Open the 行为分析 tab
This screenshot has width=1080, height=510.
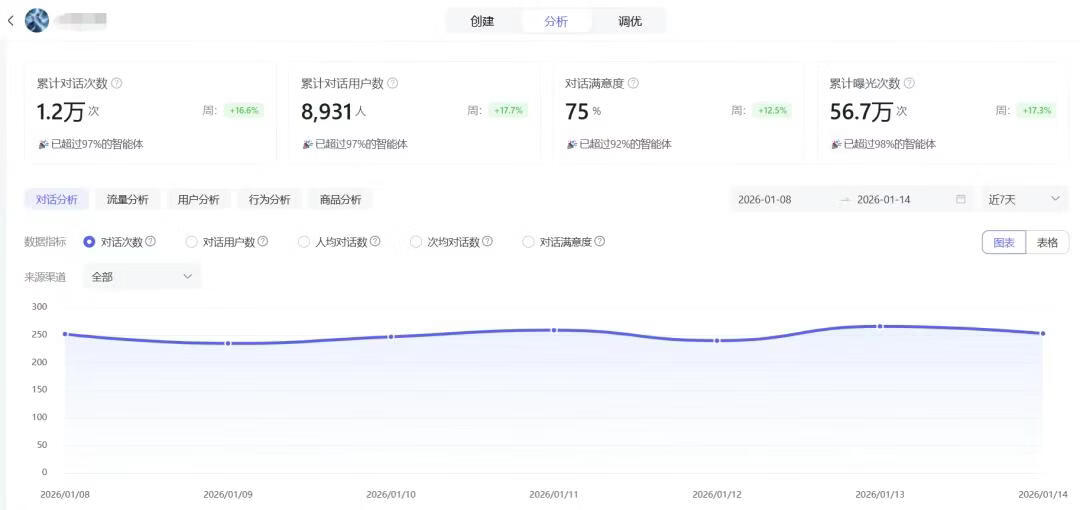[269, 200]
